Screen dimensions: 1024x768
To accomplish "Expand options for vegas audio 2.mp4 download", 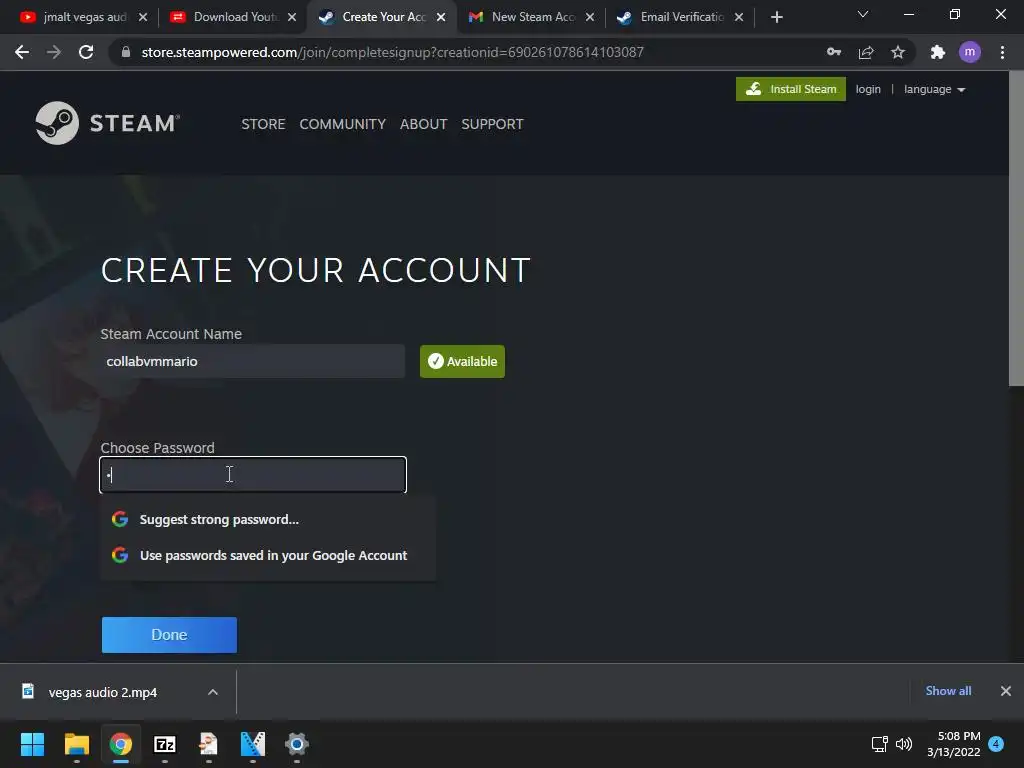I will [213, 692].
